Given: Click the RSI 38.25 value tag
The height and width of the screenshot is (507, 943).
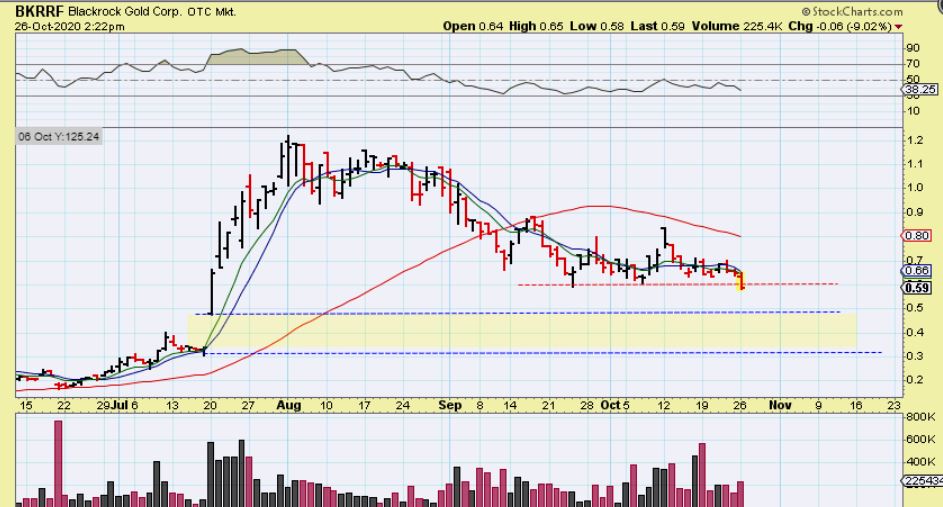Looking at the screenshot, I should click(920, 90).
